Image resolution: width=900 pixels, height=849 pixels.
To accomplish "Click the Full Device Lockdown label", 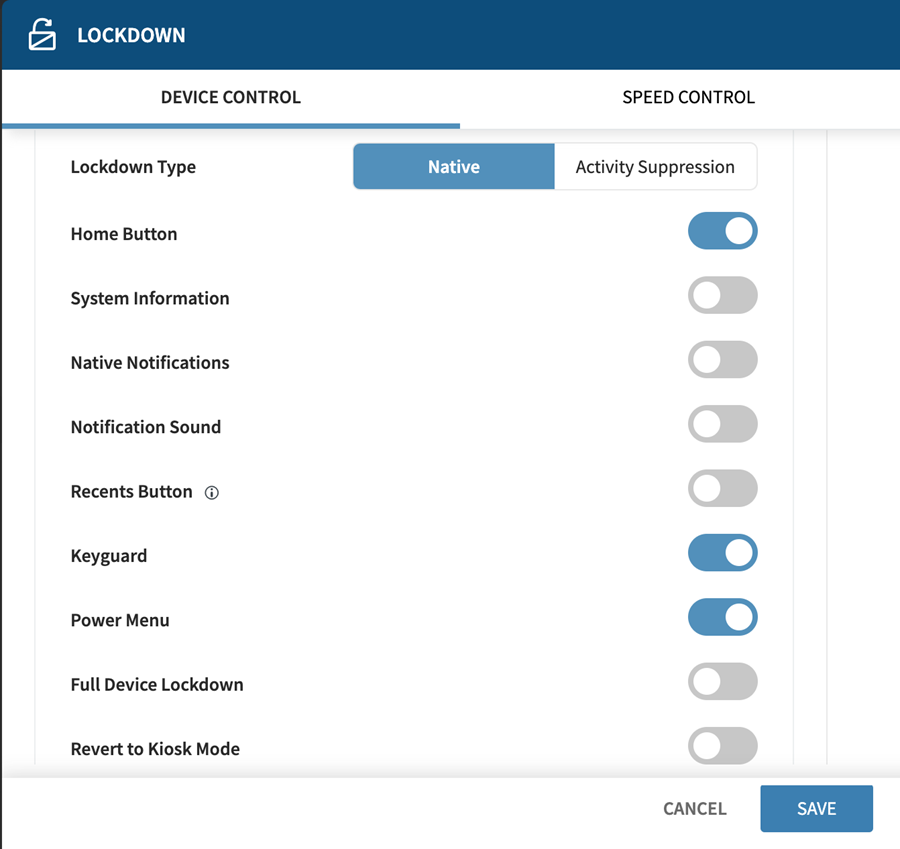I will point(157,685).
